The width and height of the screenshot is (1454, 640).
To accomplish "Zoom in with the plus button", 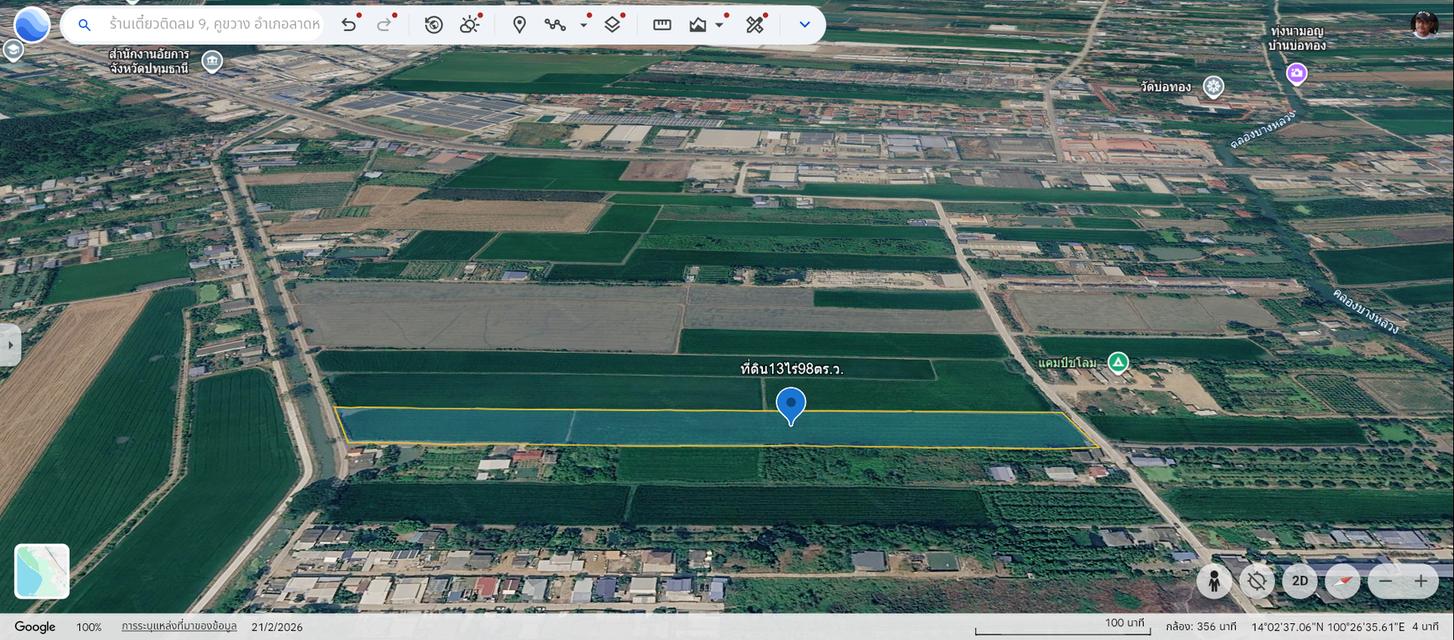I will pos(1421,581).
